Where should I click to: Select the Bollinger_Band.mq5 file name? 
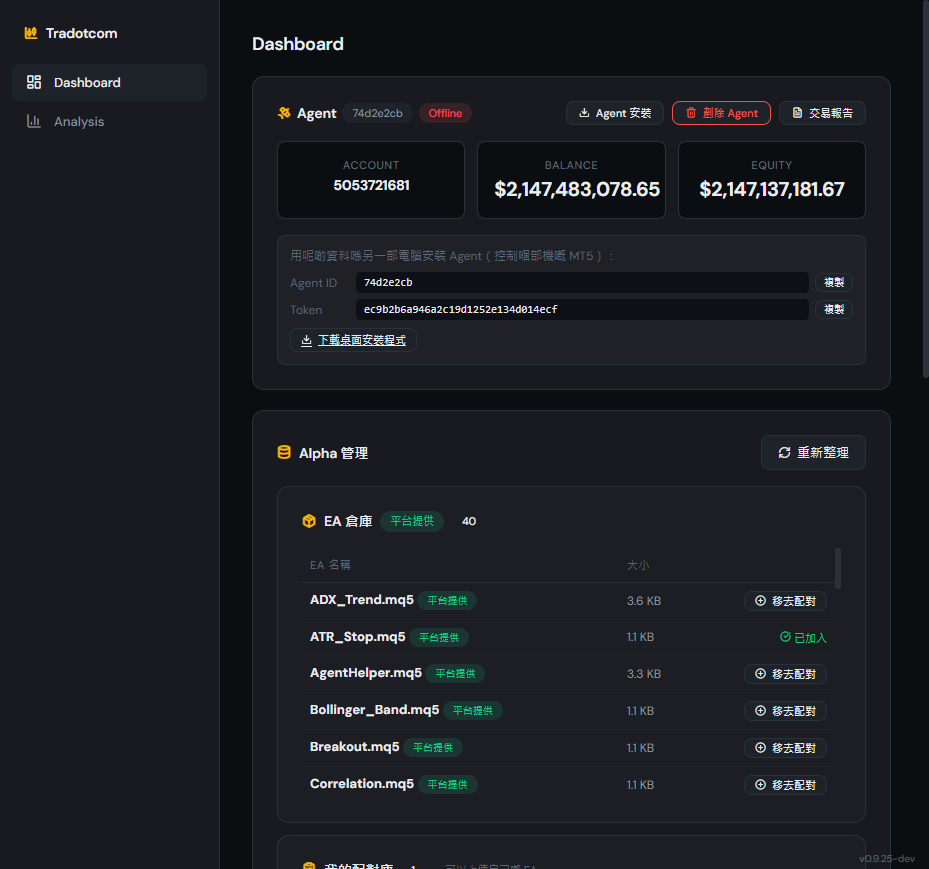click(374, 710)
